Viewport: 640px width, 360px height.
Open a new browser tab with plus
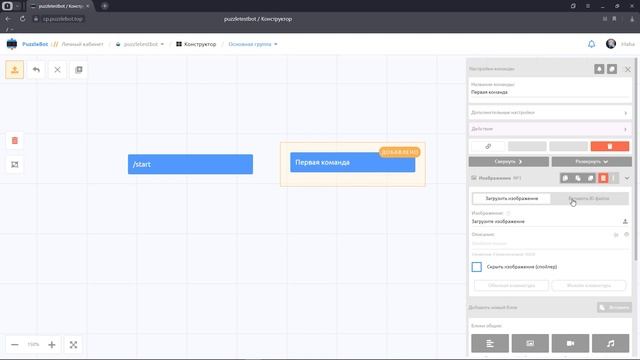[x=104, y=6]
